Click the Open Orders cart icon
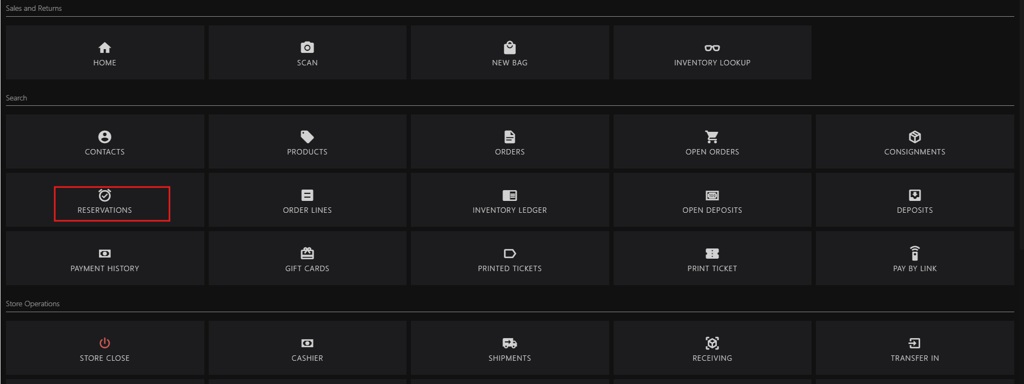Image resolution: width=1024 pixels, height=384 pixels. coord(712,136)
